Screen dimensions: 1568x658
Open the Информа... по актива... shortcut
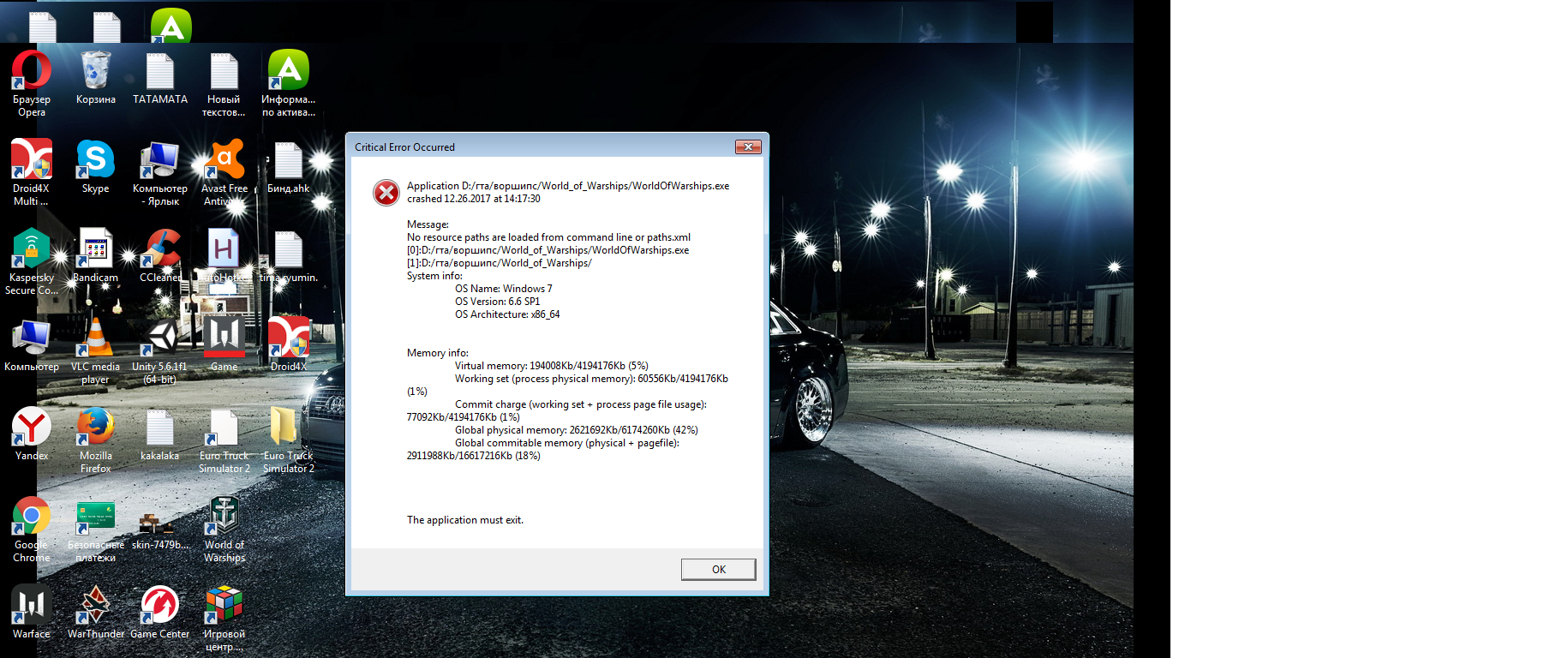289,70
